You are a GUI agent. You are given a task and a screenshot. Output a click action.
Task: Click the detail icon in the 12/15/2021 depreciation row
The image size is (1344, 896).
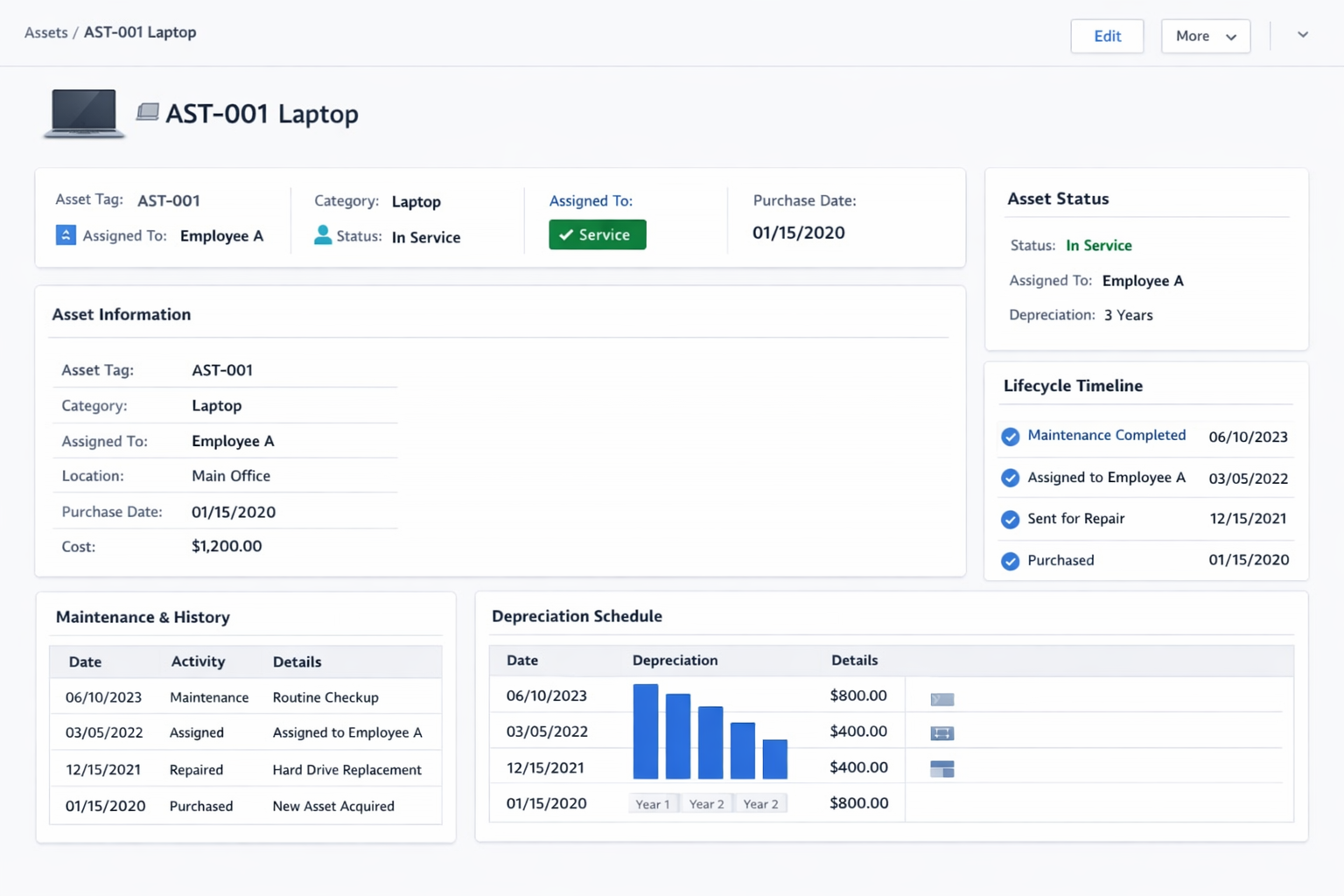click(x=941, y=769)
